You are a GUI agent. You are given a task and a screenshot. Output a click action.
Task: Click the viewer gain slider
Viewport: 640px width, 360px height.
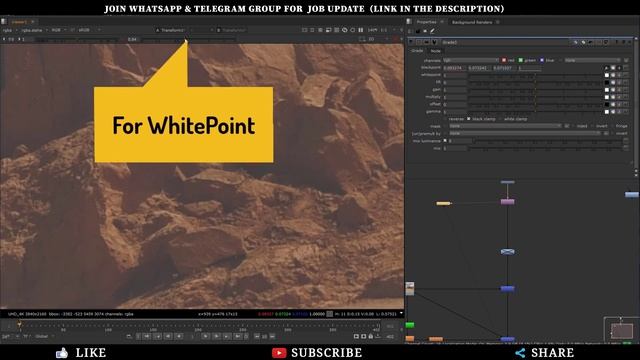78,40
